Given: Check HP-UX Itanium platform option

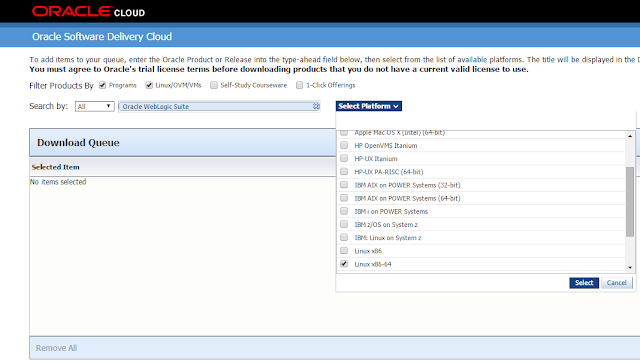Looking at the screenshot, I should pos(344,158).
